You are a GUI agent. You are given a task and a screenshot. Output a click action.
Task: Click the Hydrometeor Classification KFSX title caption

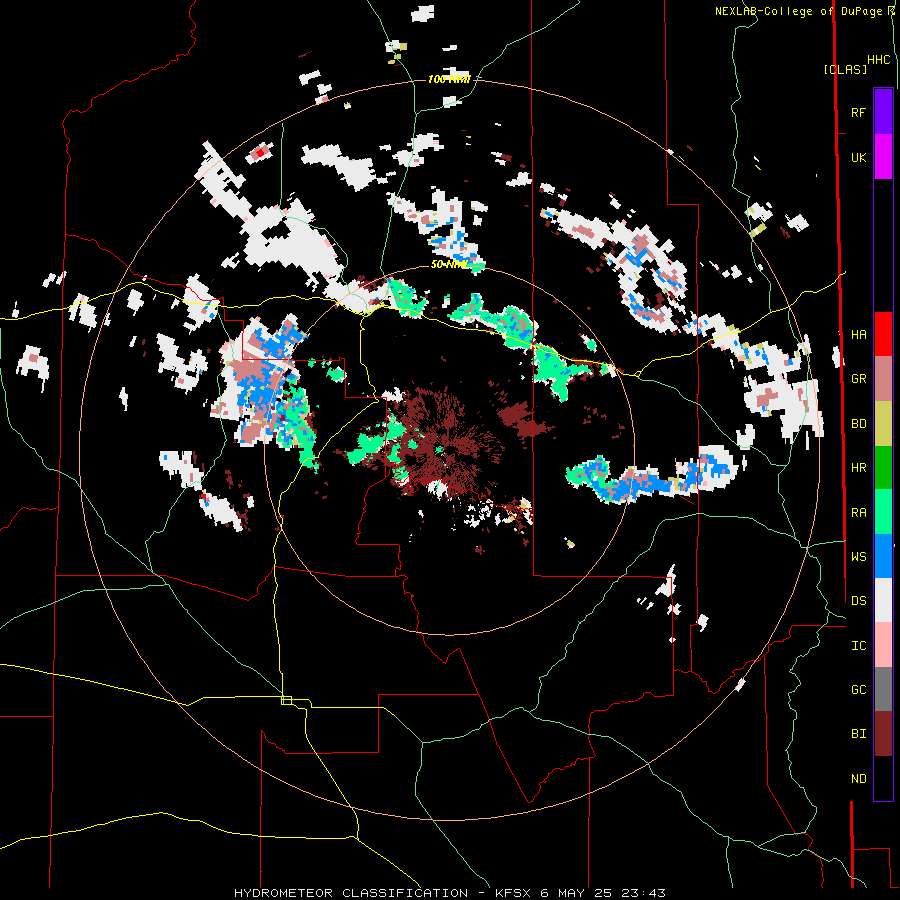point(449,893)
